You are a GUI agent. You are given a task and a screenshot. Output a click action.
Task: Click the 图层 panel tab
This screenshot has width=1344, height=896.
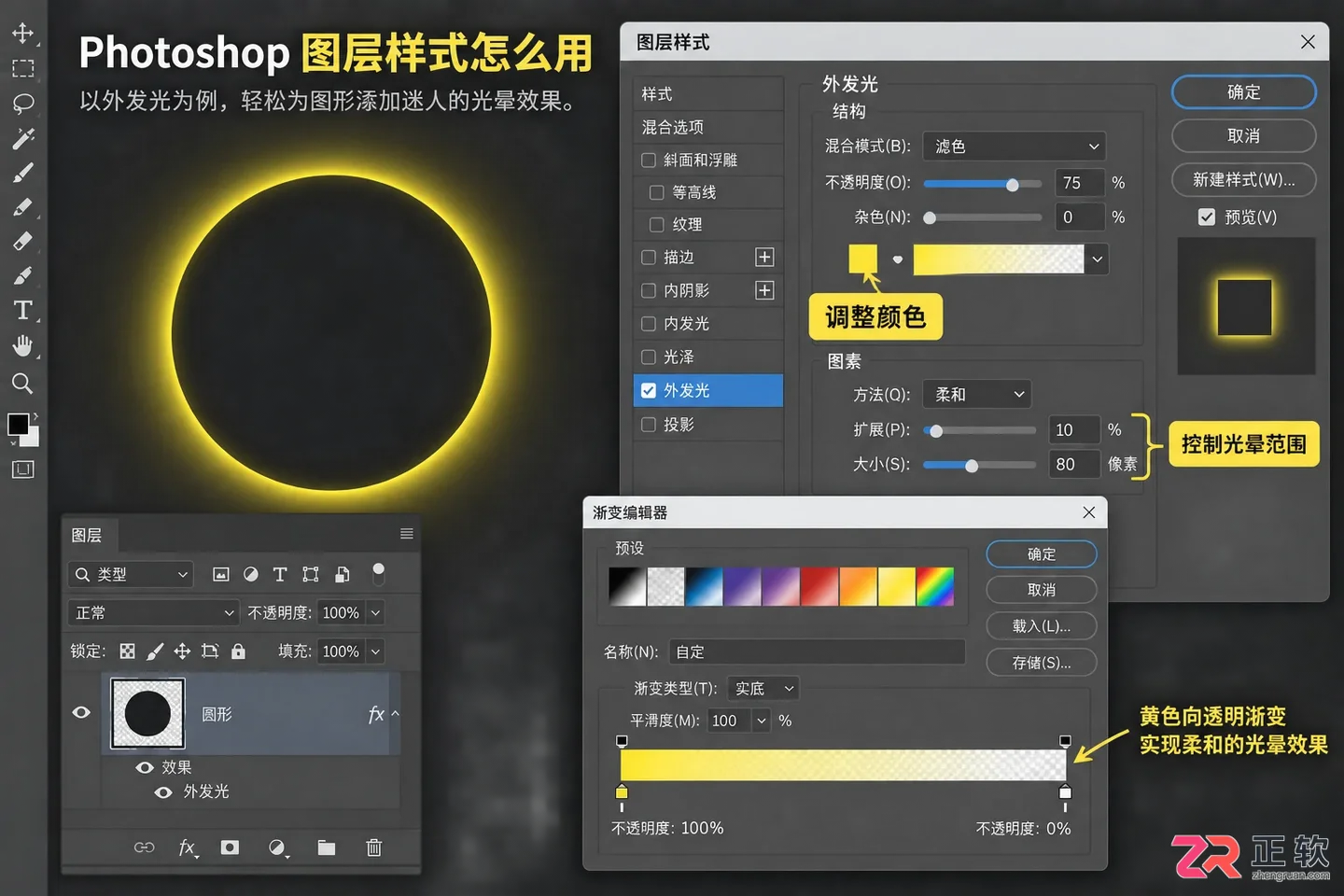(88, 535)
